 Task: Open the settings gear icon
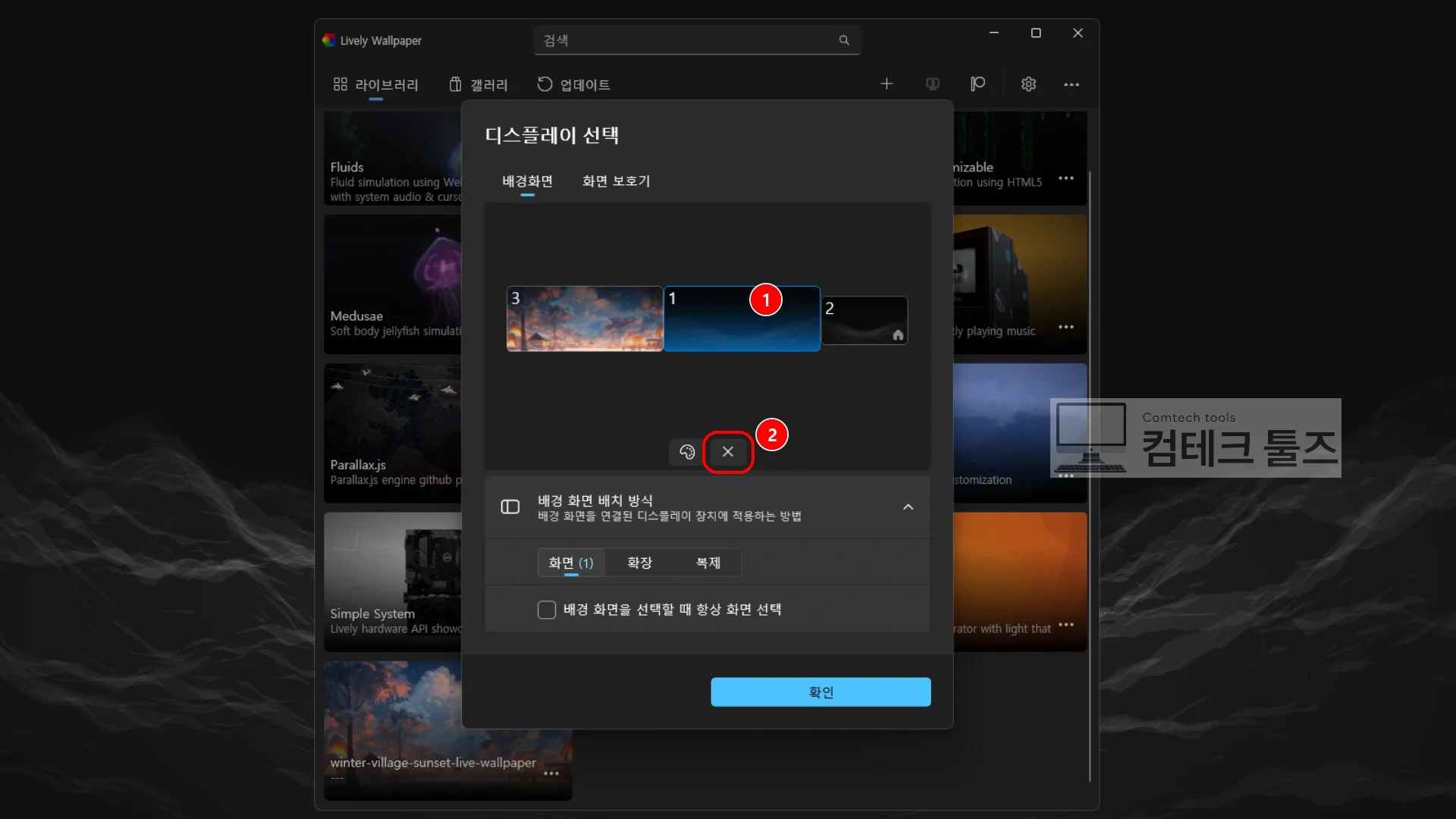(1028, 84)
